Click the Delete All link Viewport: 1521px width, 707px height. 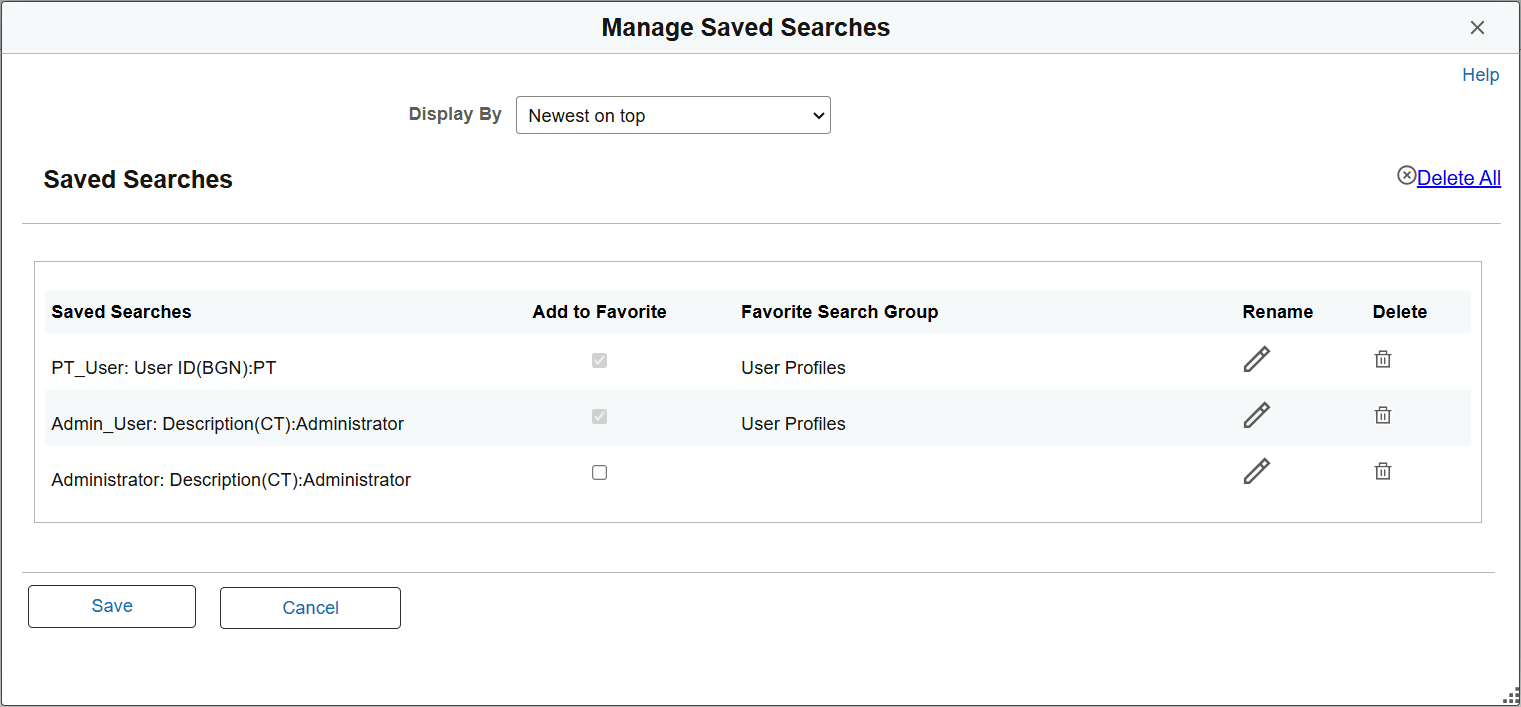coord(1458,177)
